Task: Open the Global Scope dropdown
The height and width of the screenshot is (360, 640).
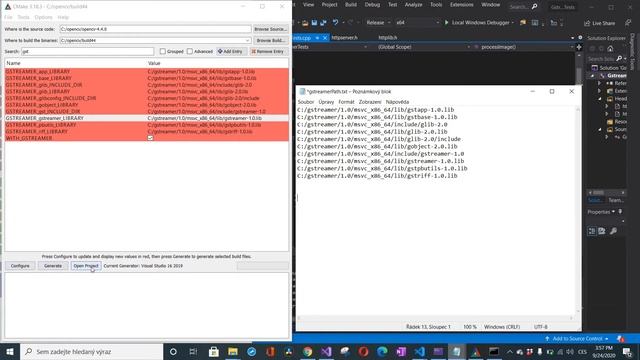Action: click(x=468, y=47)
